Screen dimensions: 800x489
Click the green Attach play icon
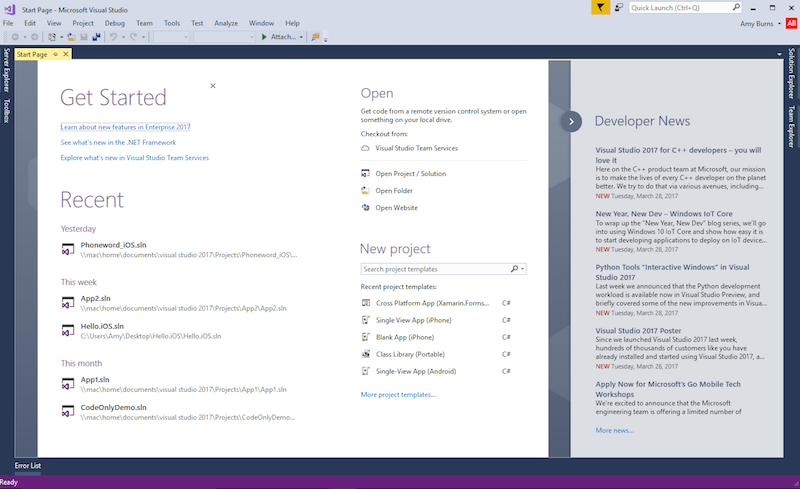point(264,37)
